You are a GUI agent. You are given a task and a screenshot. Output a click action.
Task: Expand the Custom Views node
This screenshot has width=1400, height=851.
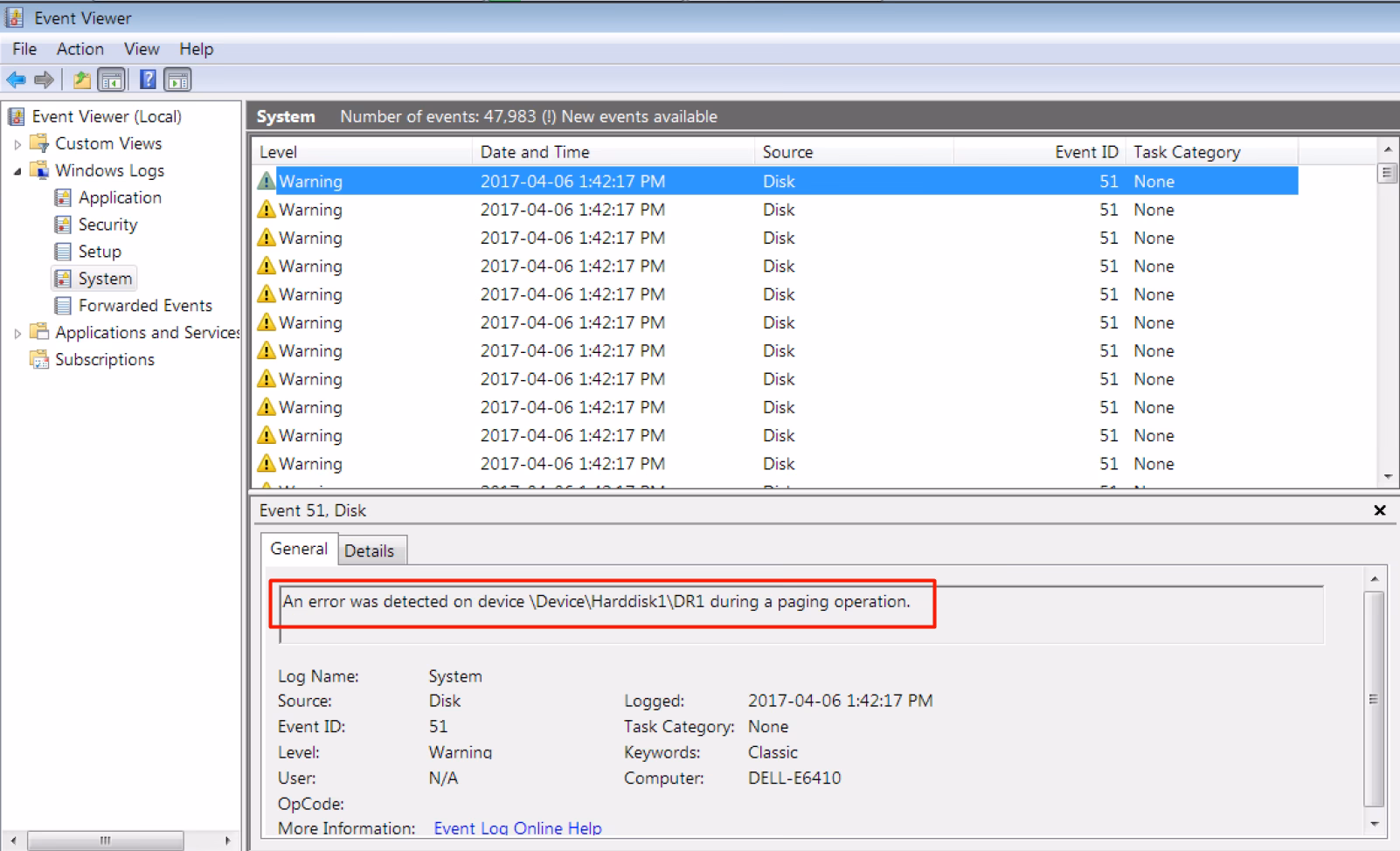click(x=17, y=143)
